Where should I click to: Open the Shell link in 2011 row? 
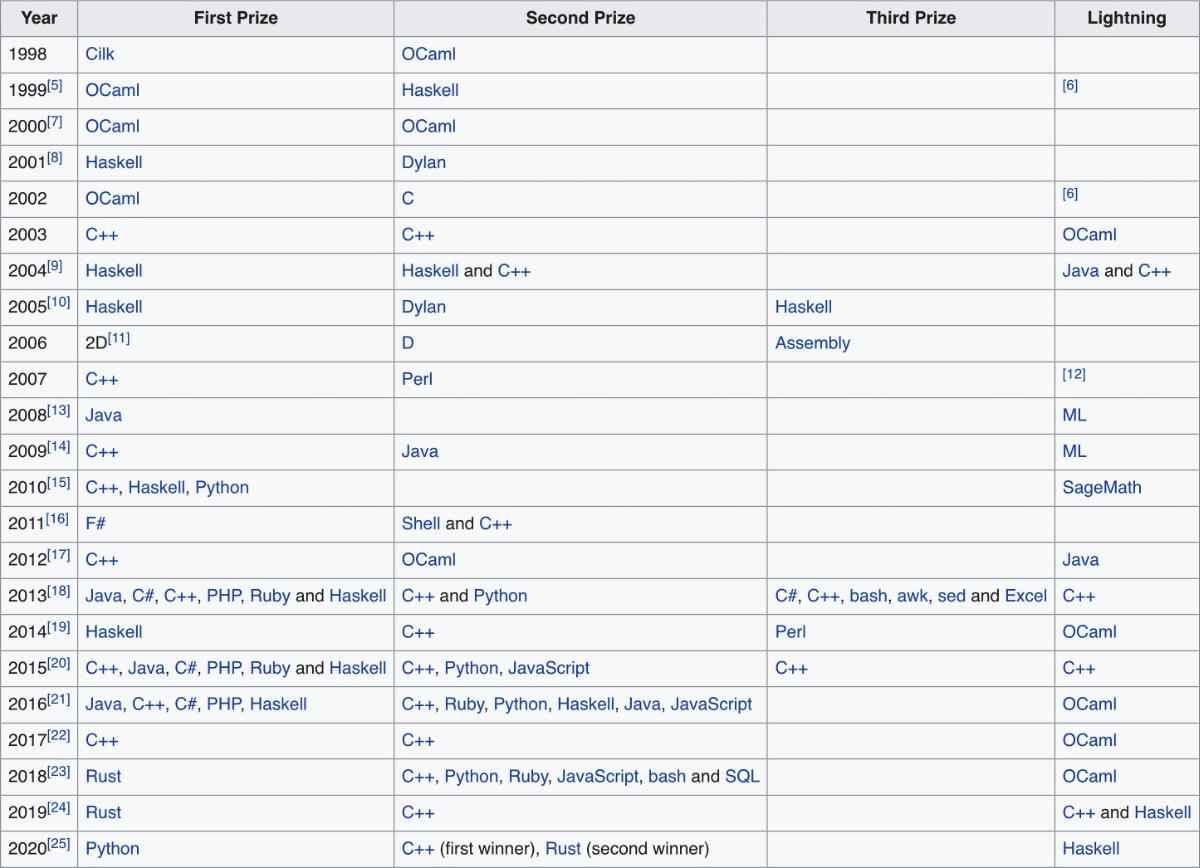click(421, 523)
